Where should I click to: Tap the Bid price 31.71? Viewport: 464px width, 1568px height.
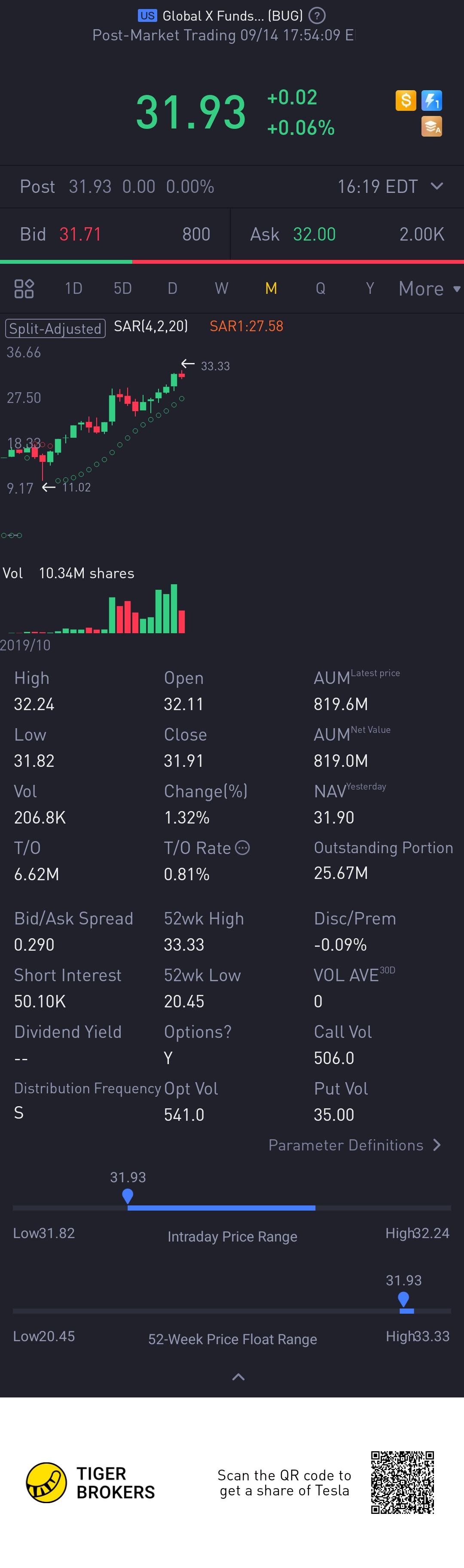[x=80, y=235]
